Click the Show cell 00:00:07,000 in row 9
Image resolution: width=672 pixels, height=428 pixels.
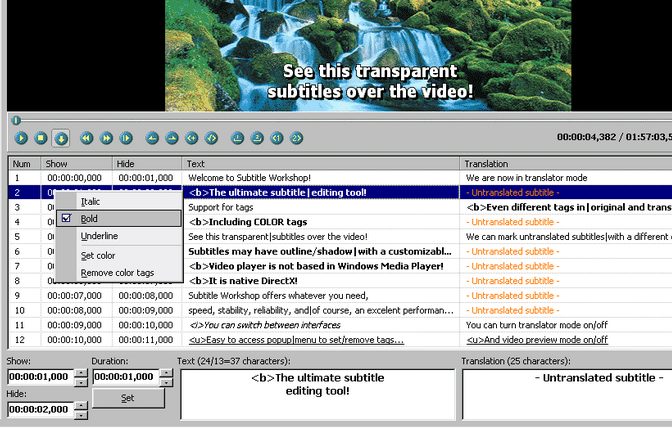(75, 296)
